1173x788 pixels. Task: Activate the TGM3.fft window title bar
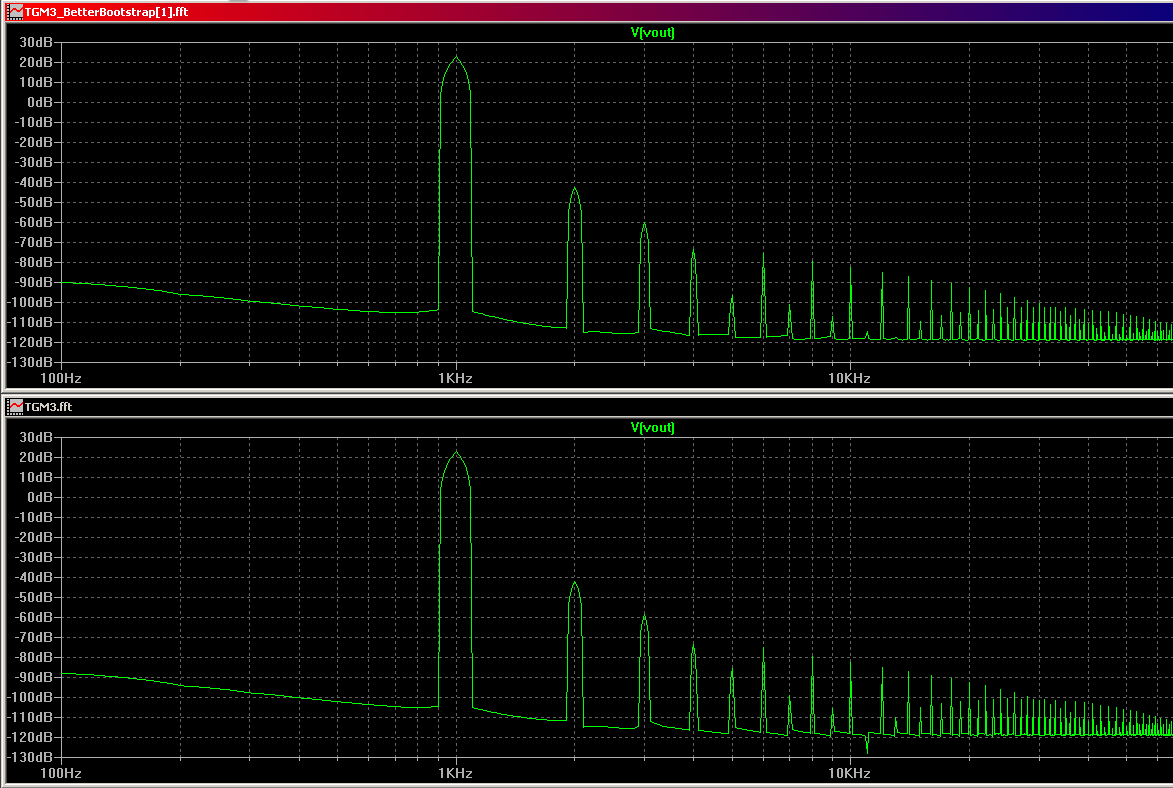click(x=589, y=406)
